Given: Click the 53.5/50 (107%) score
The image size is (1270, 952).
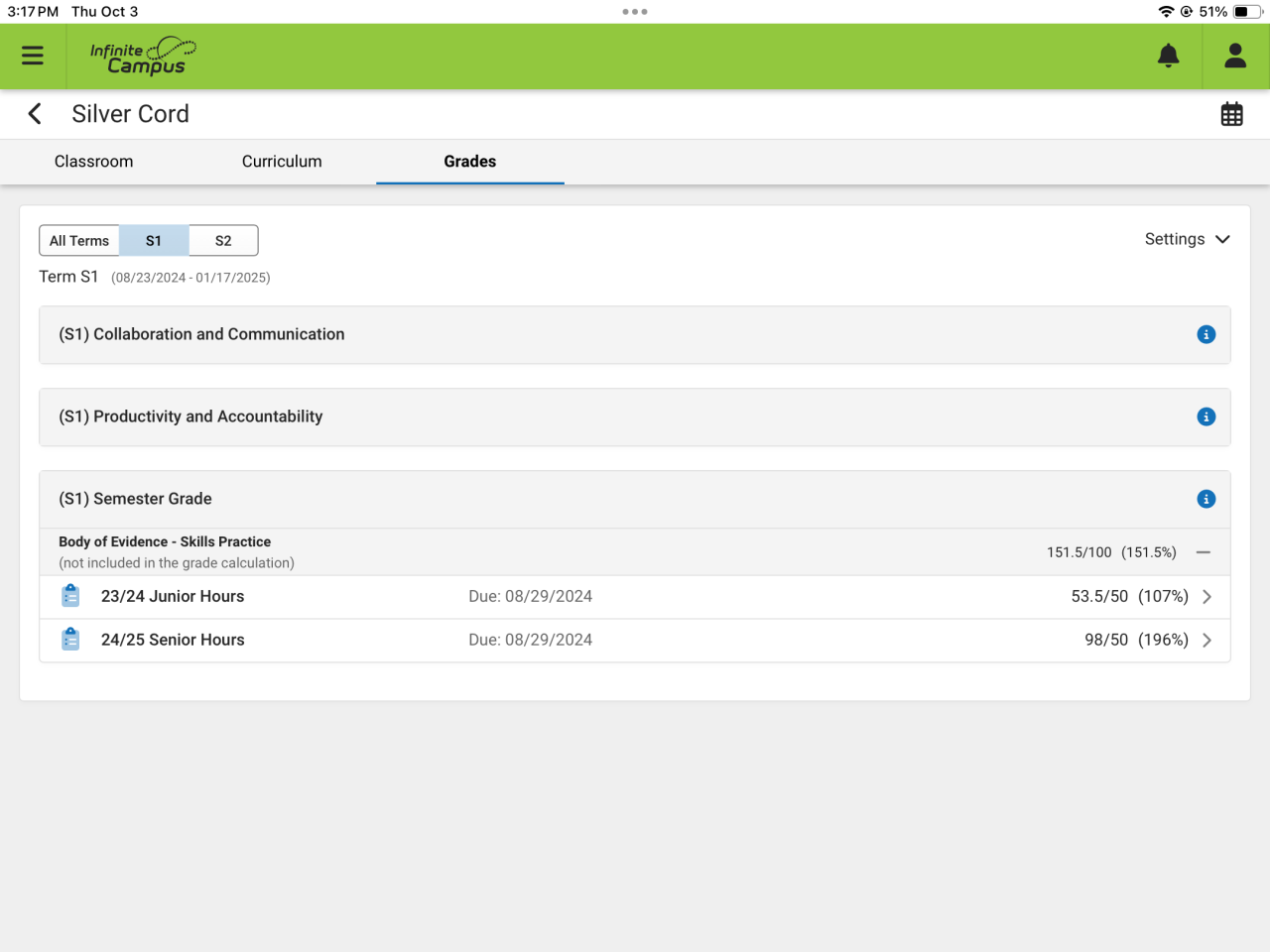Looking at the screenshot, I should (x=1130, y=596).
